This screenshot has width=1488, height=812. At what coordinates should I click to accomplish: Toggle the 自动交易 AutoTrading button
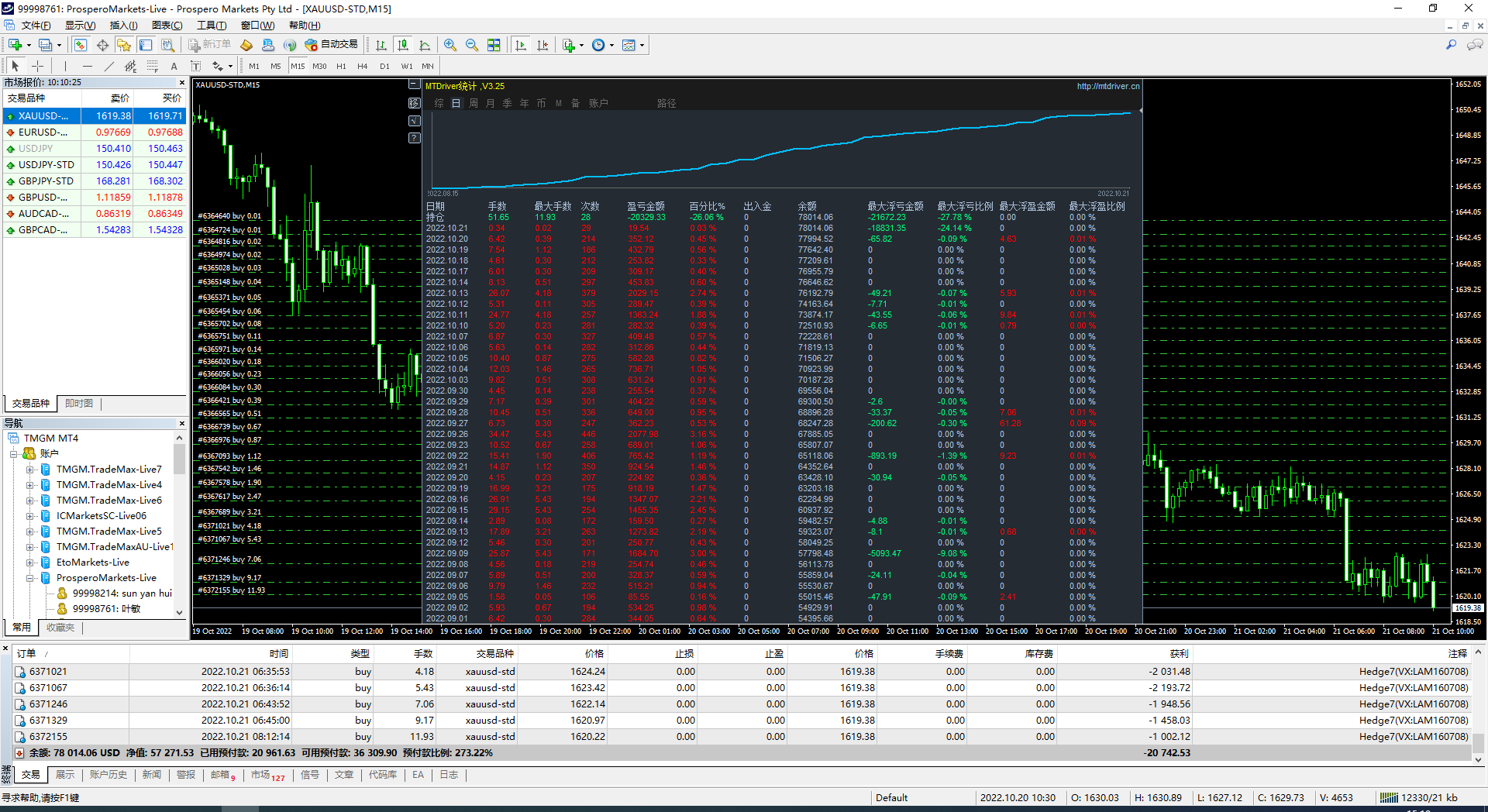(x=332, y=45)
